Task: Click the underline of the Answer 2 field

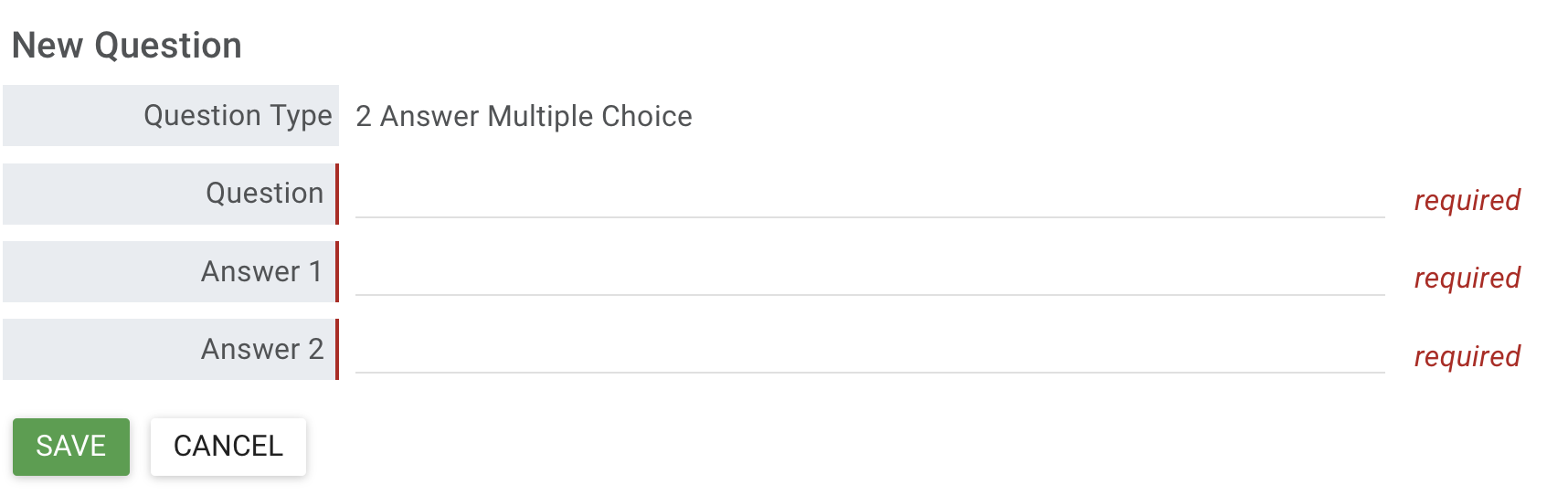Action: click(869, 373)
